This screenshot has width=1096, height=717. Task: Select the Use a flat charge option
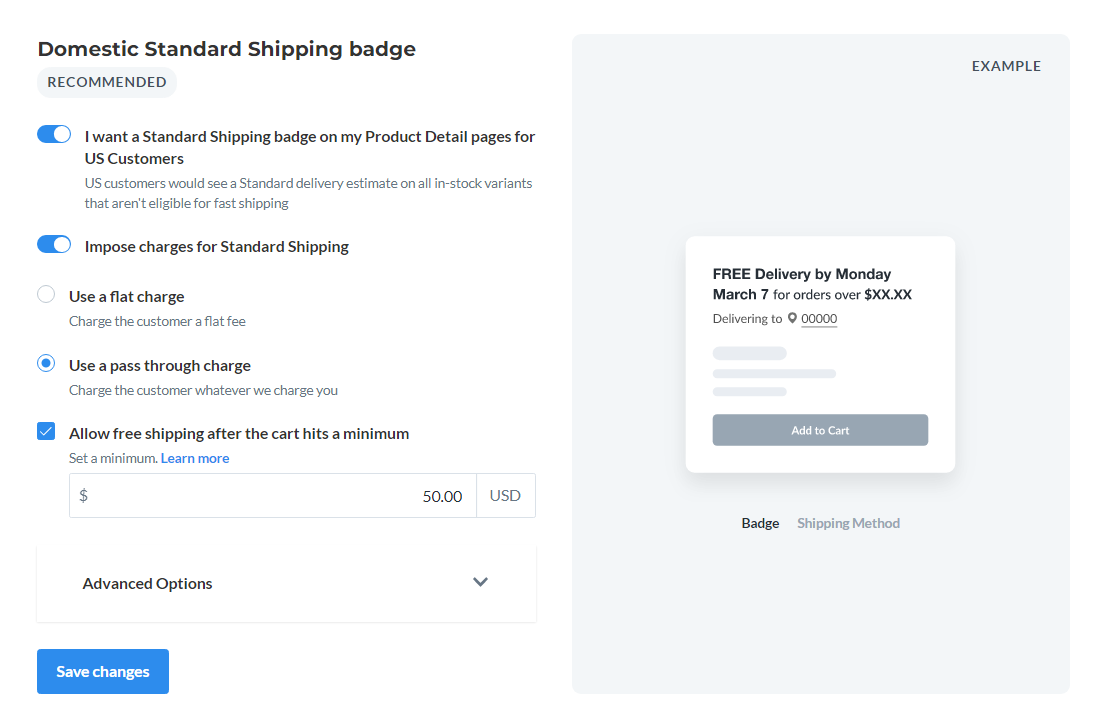tap(46, 294)
